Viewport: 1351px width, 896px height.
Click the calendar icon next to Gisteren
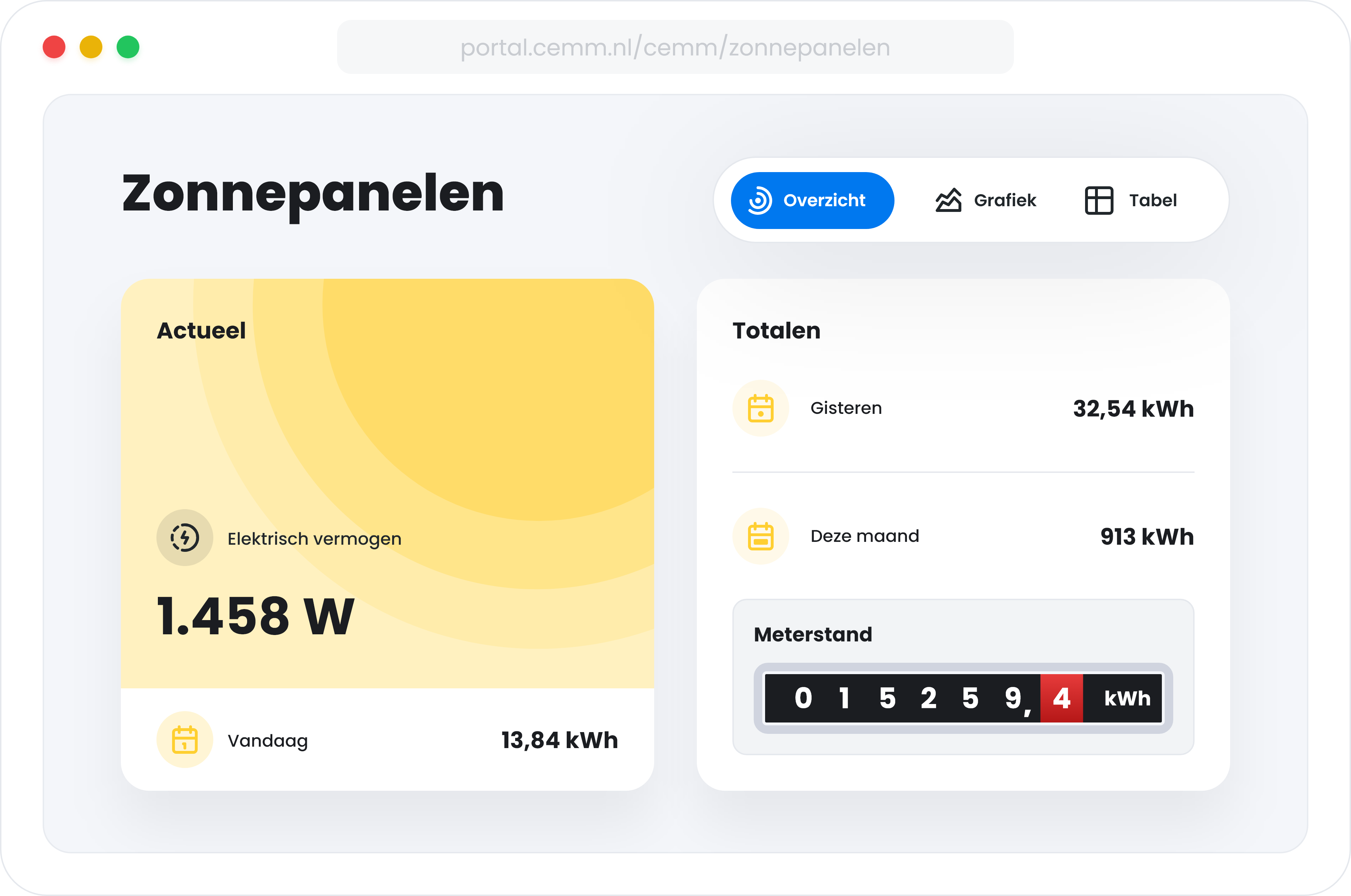[761, 408]
